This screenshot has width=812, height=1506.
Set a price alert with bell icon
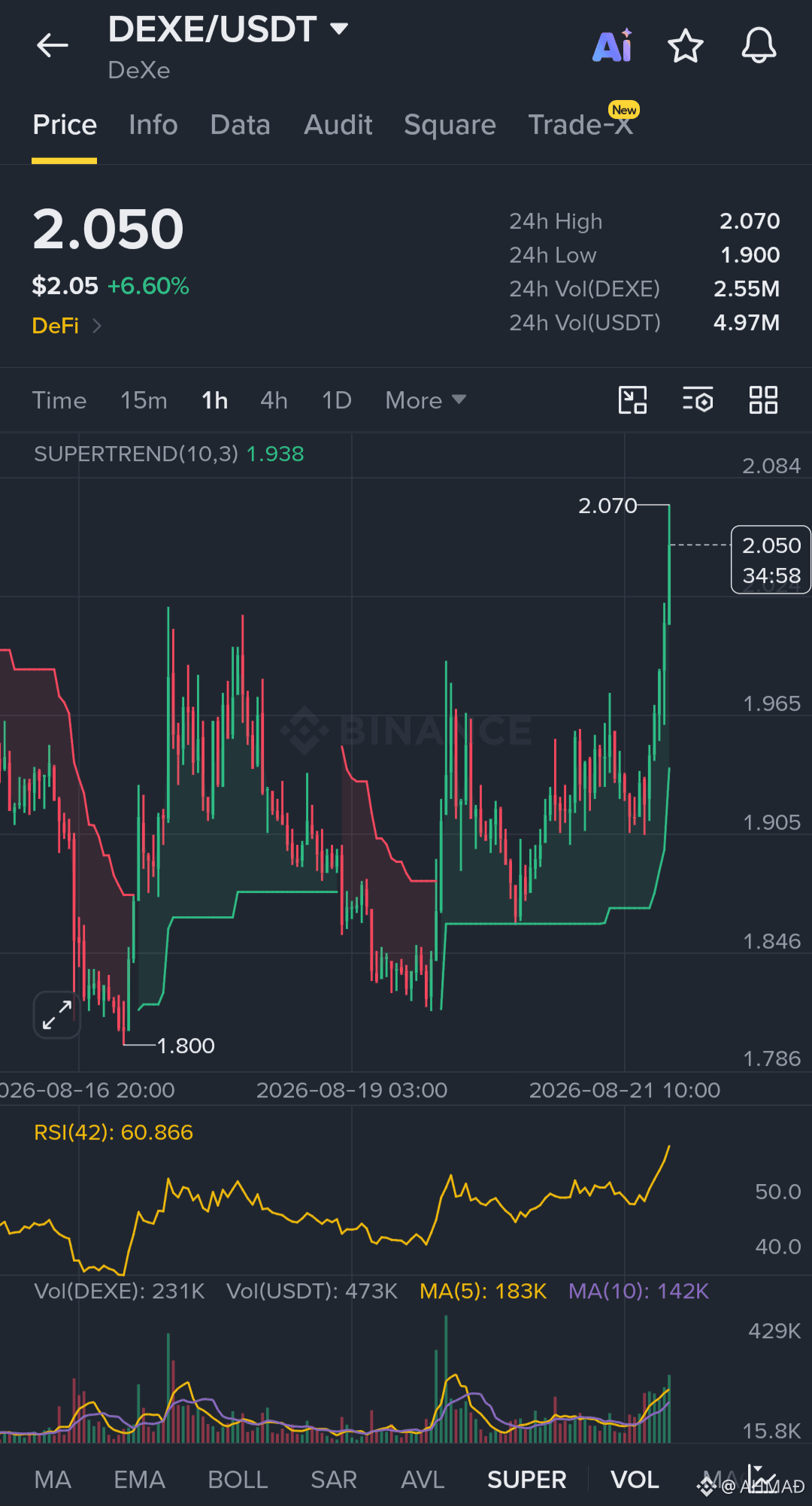coord(759,46)
